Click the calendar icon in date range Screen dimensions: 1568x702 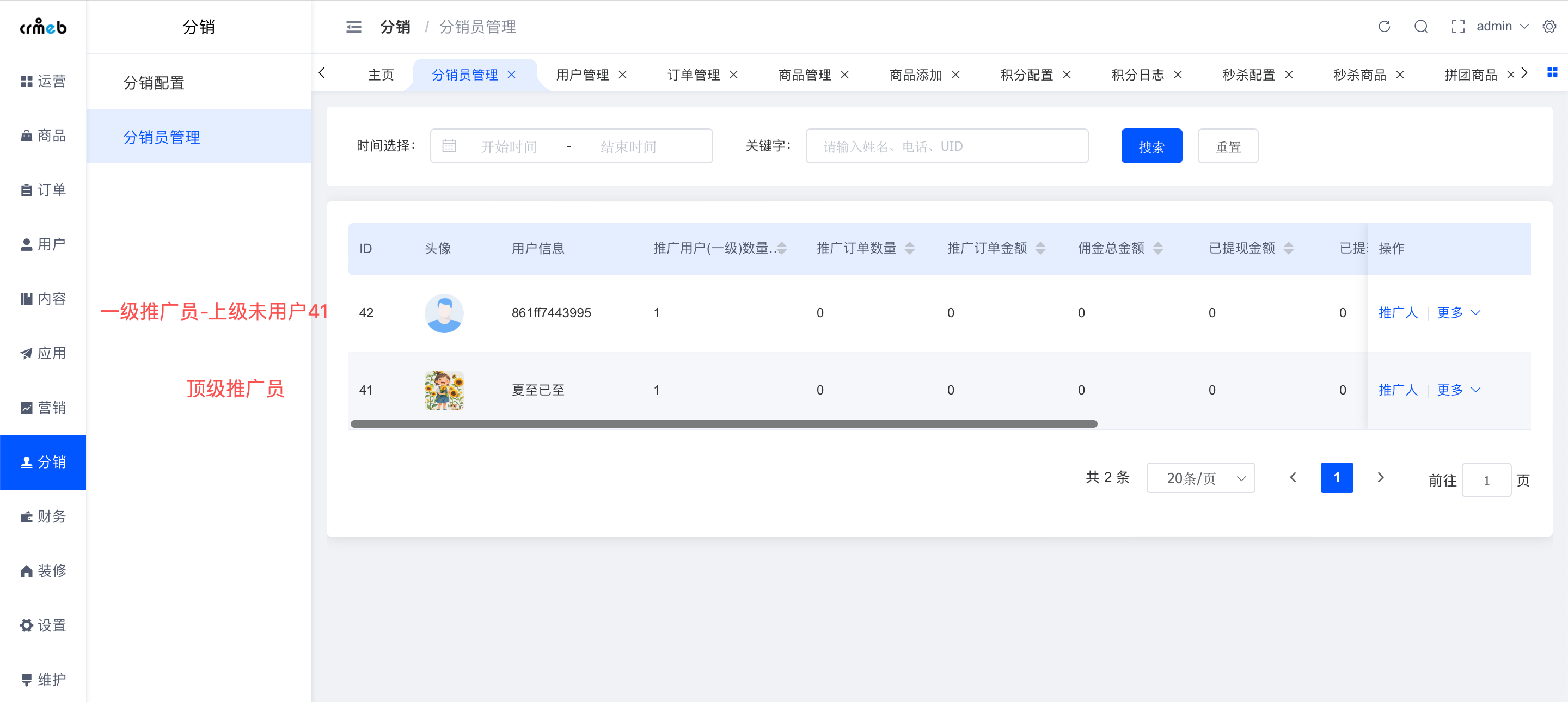[x=449, y=146]
